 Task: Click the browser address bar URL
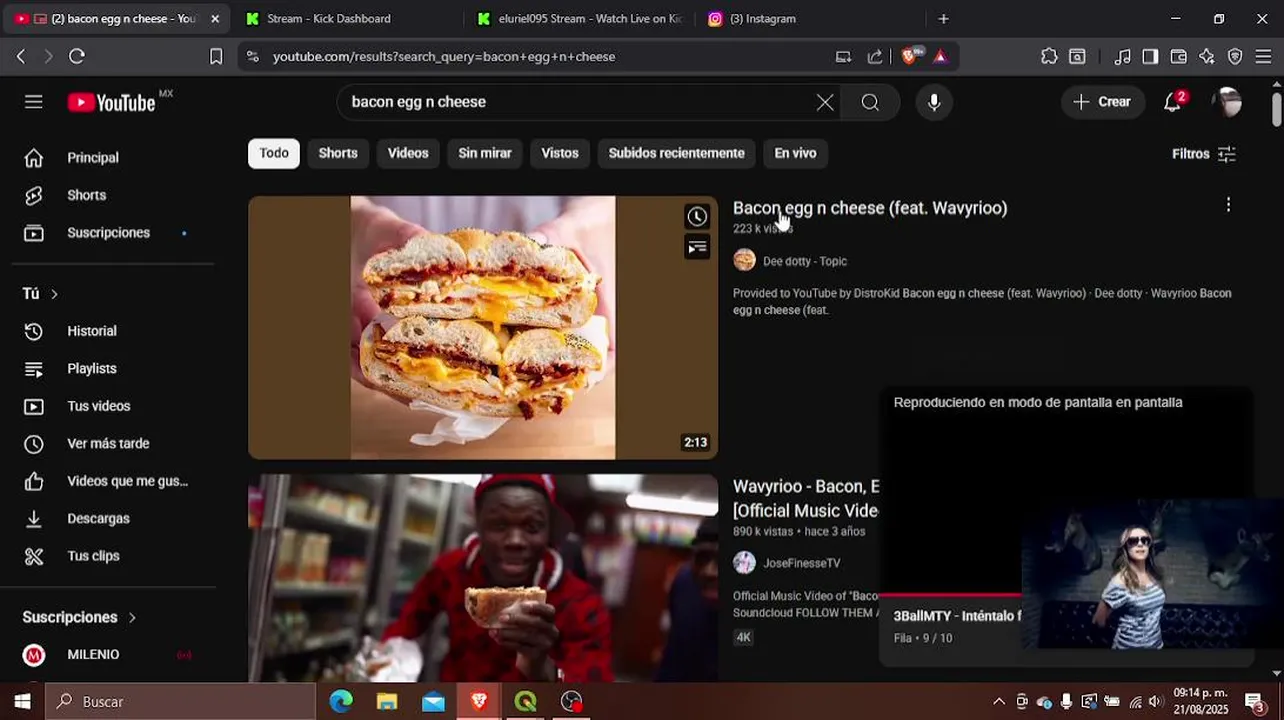[444, 57]
